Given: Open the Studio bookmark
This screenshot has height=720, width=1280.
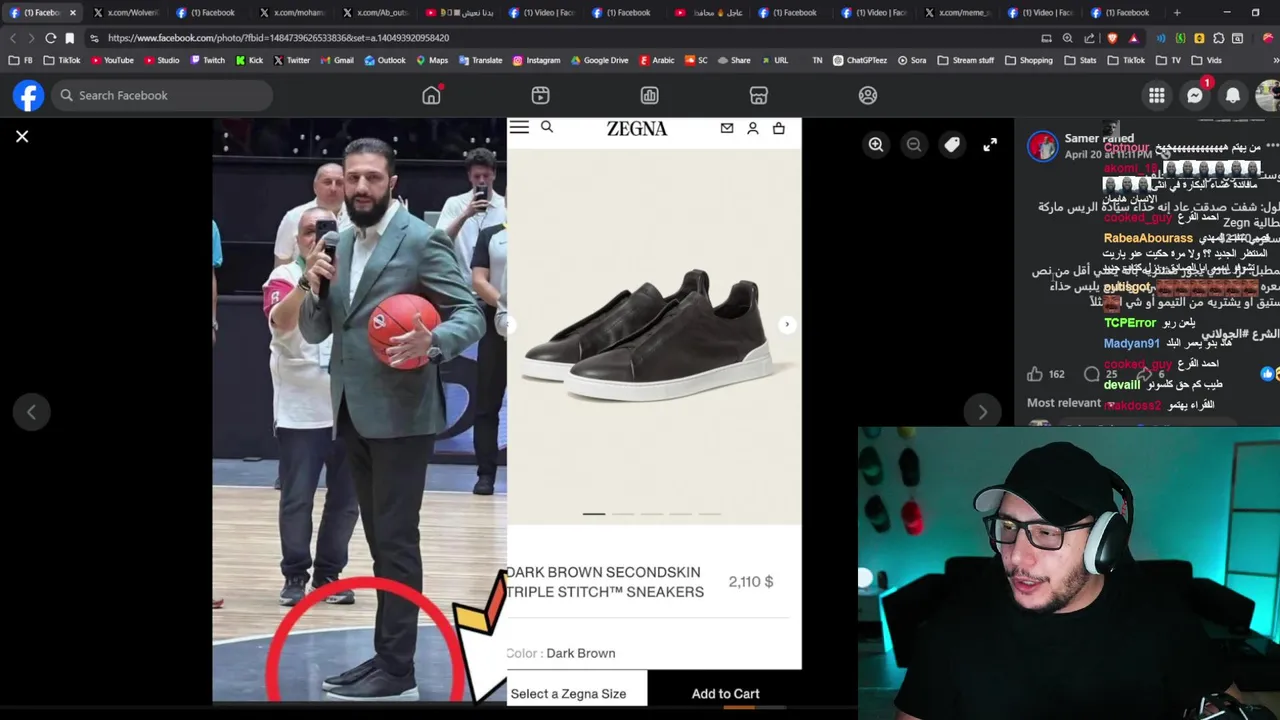Looking at the screenshot, I should click(x=162, y=60).
